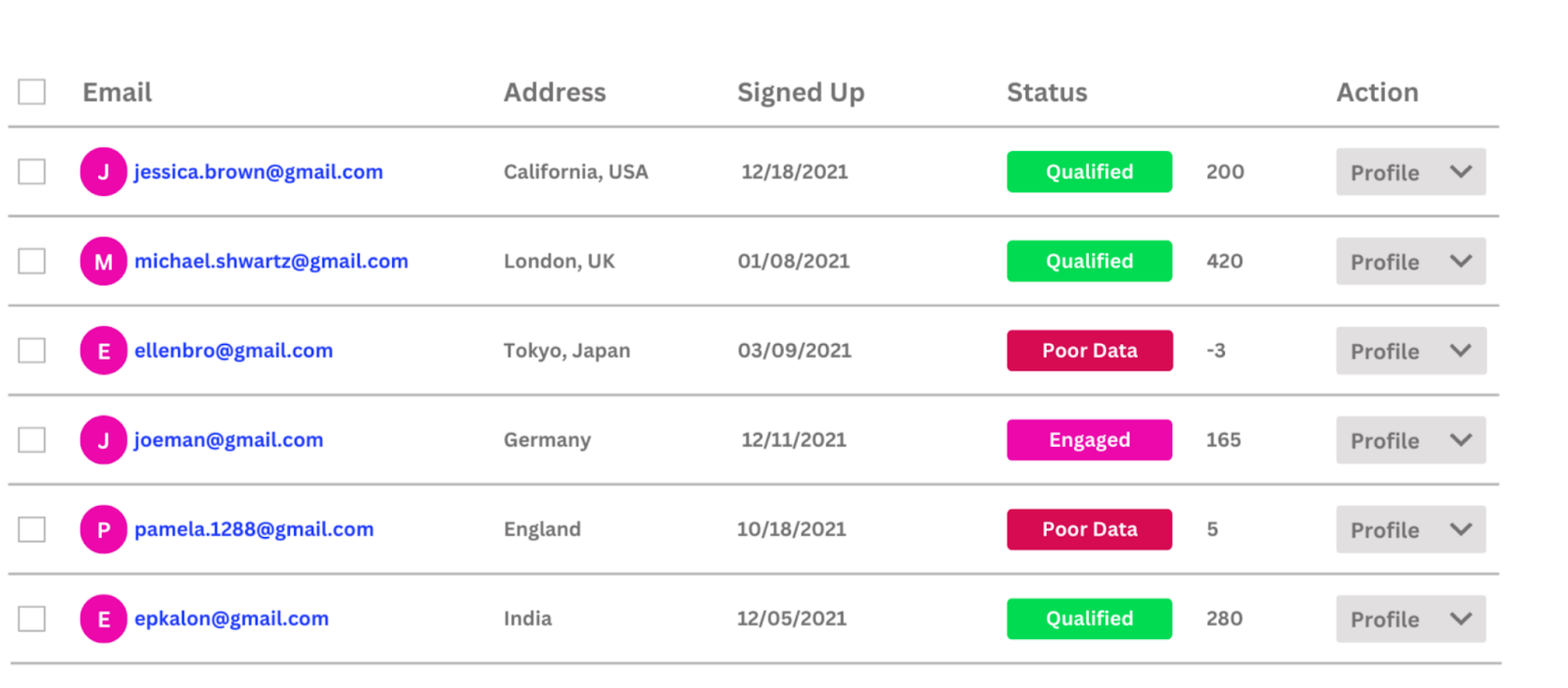Click the Status column header
The width and height of the screenshot is (1568, 688).
1047,92
